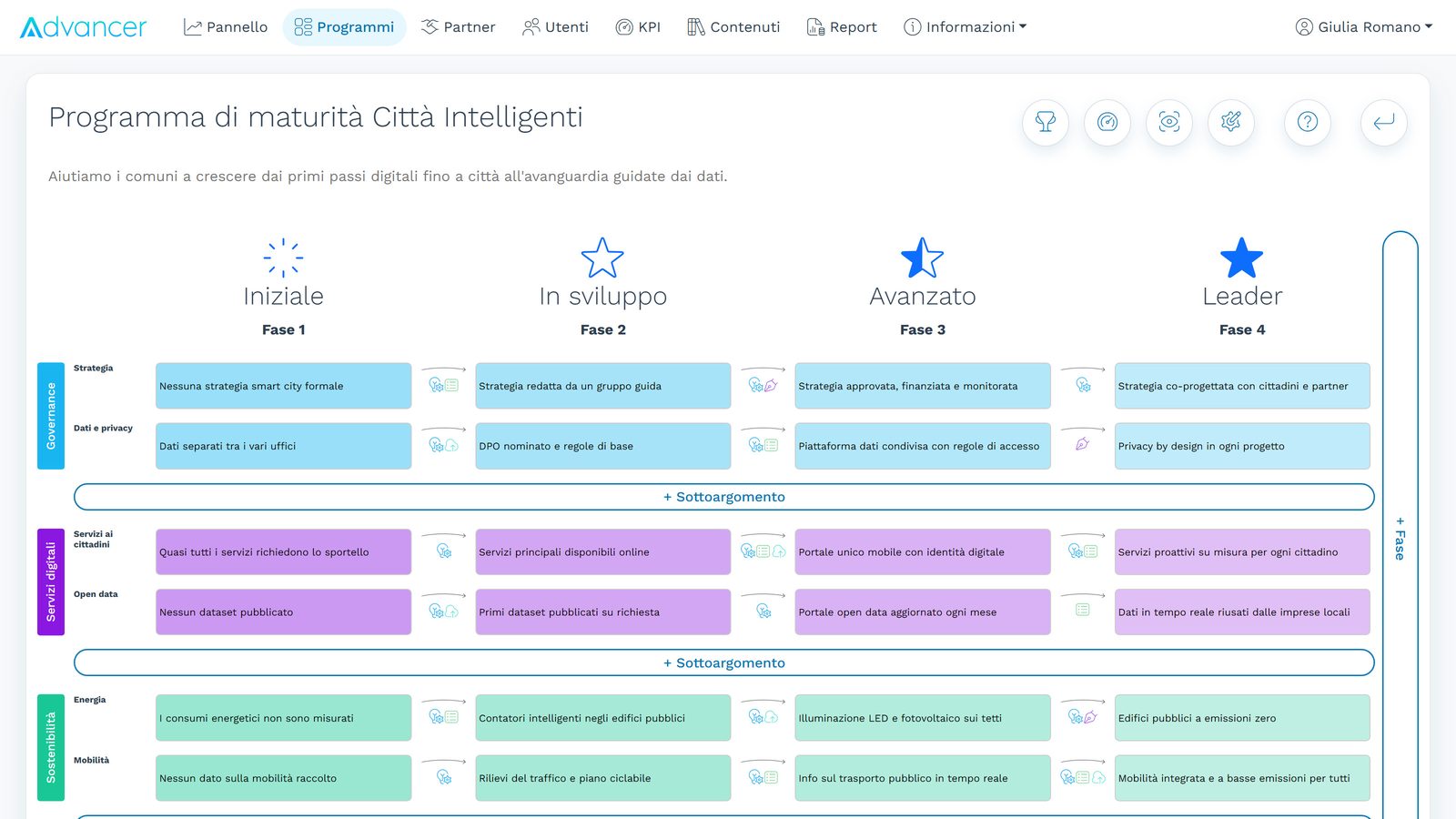Click transition icons after 'Servizi principali disponibili online'

tap(763, 551)
